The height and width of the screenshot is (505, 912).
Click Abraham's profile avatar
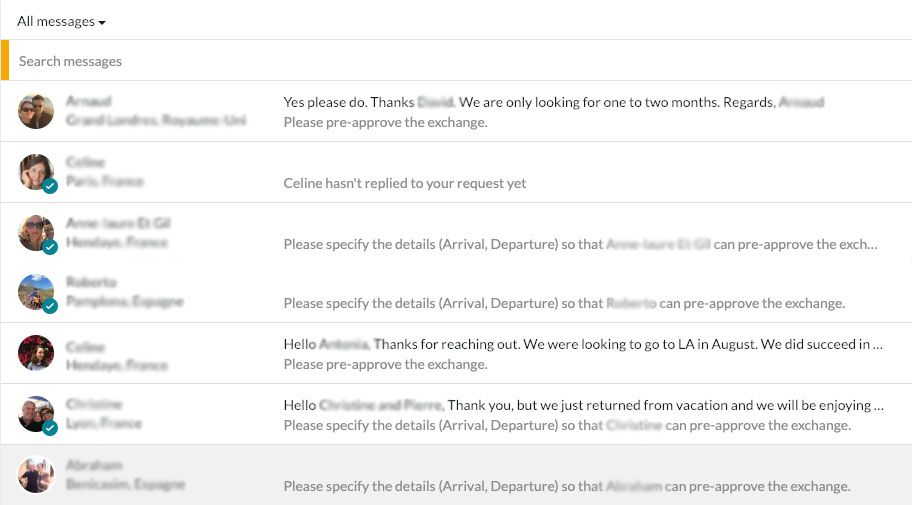coord(36,475)
